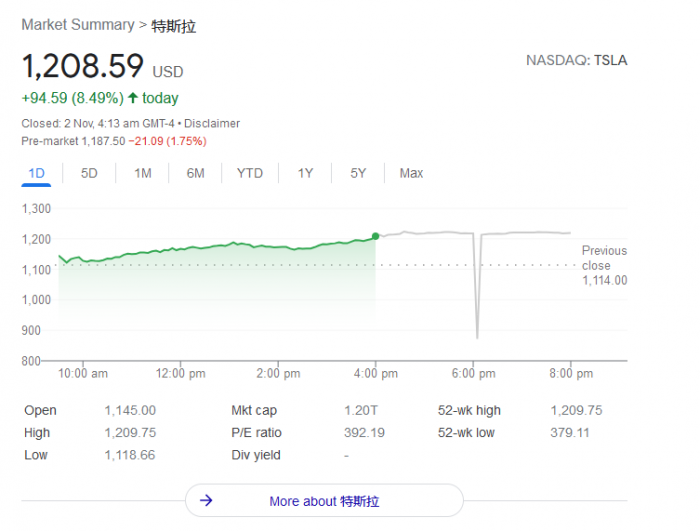Select the 1D time range tab
700x531 pixels.
[x=37, y=173]
